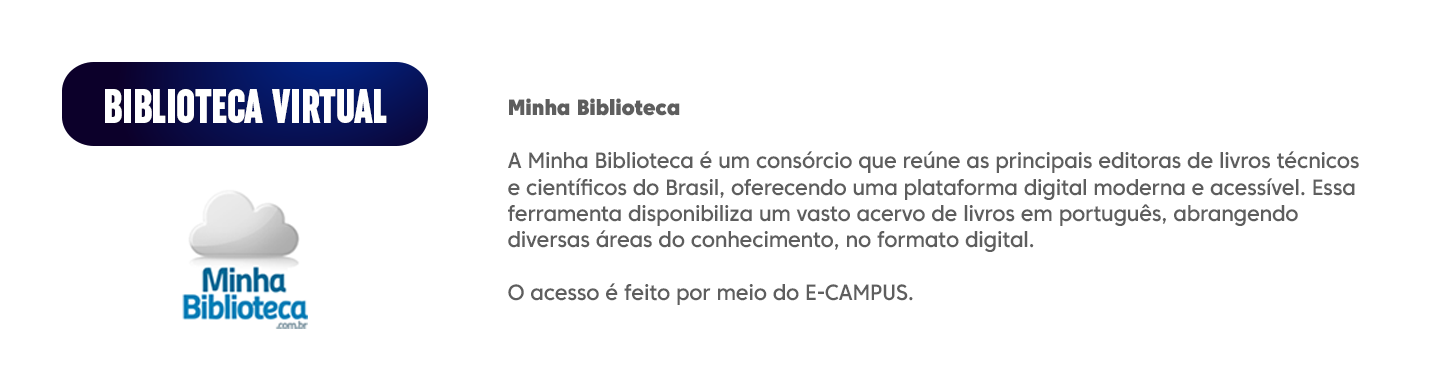Screen dimensions: 1440x388
Task: Click the sentence beginning O acesso é feito
Action: pyautogui.click(x=711, y=295)
